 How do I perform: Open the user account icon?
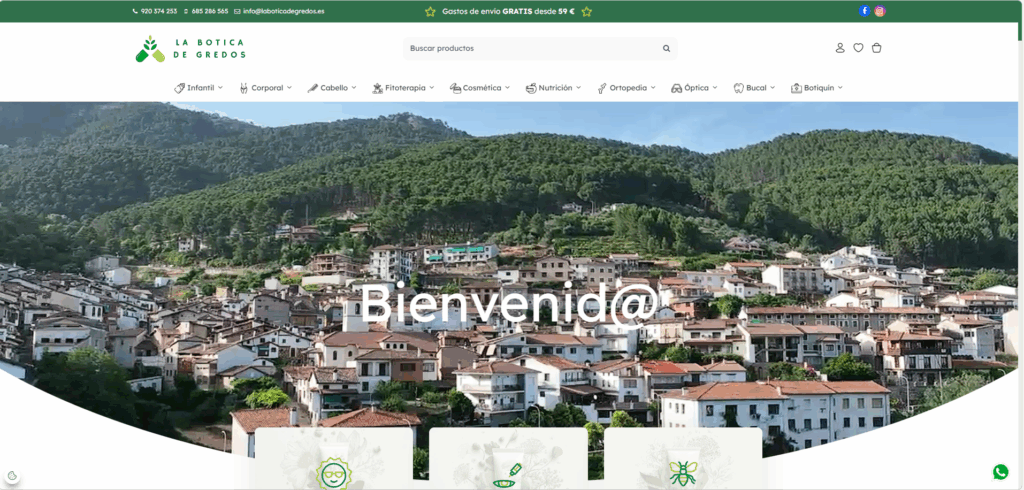coord(840,48)
